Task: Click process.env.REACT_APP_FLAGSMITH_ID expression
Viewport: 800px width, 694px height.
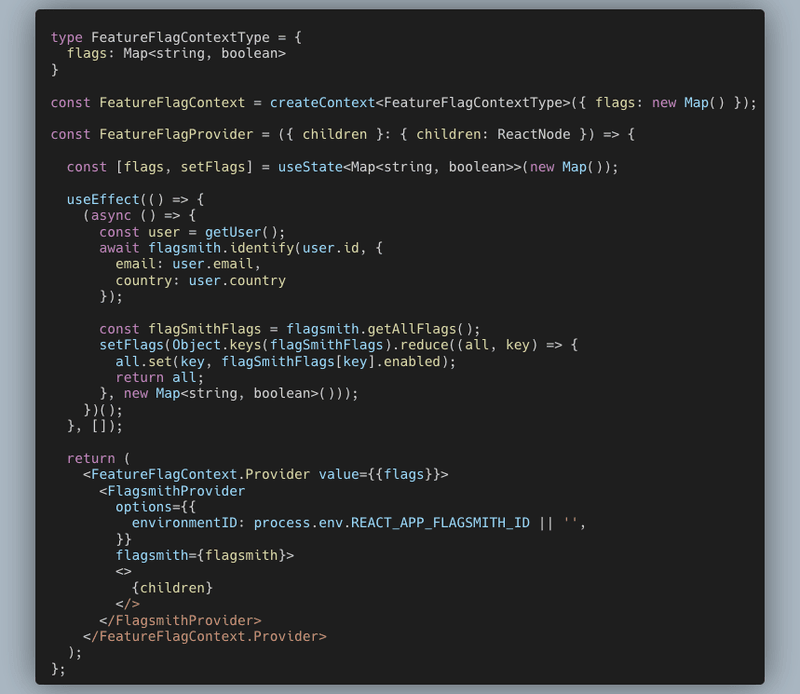Action: (392, 524)
